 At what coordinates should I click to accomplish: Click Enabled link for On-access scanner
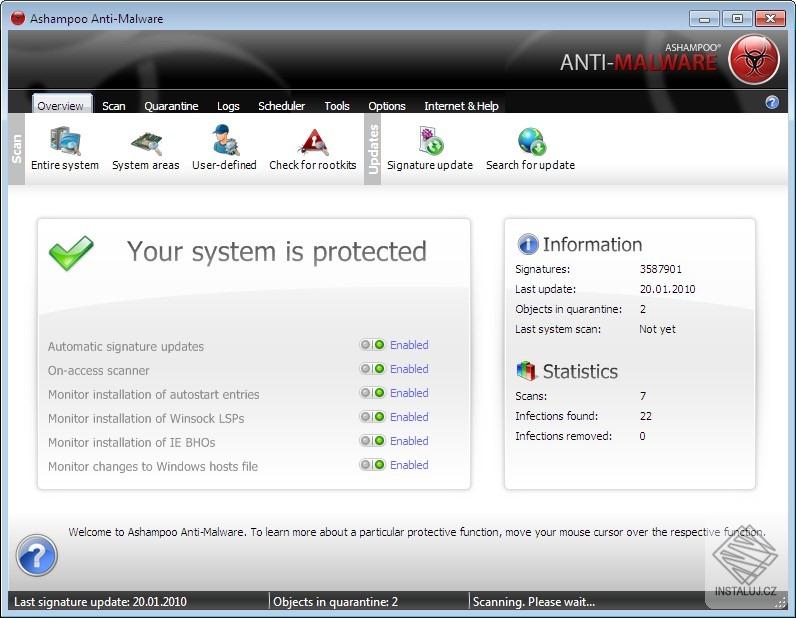[x=409, y=369]
